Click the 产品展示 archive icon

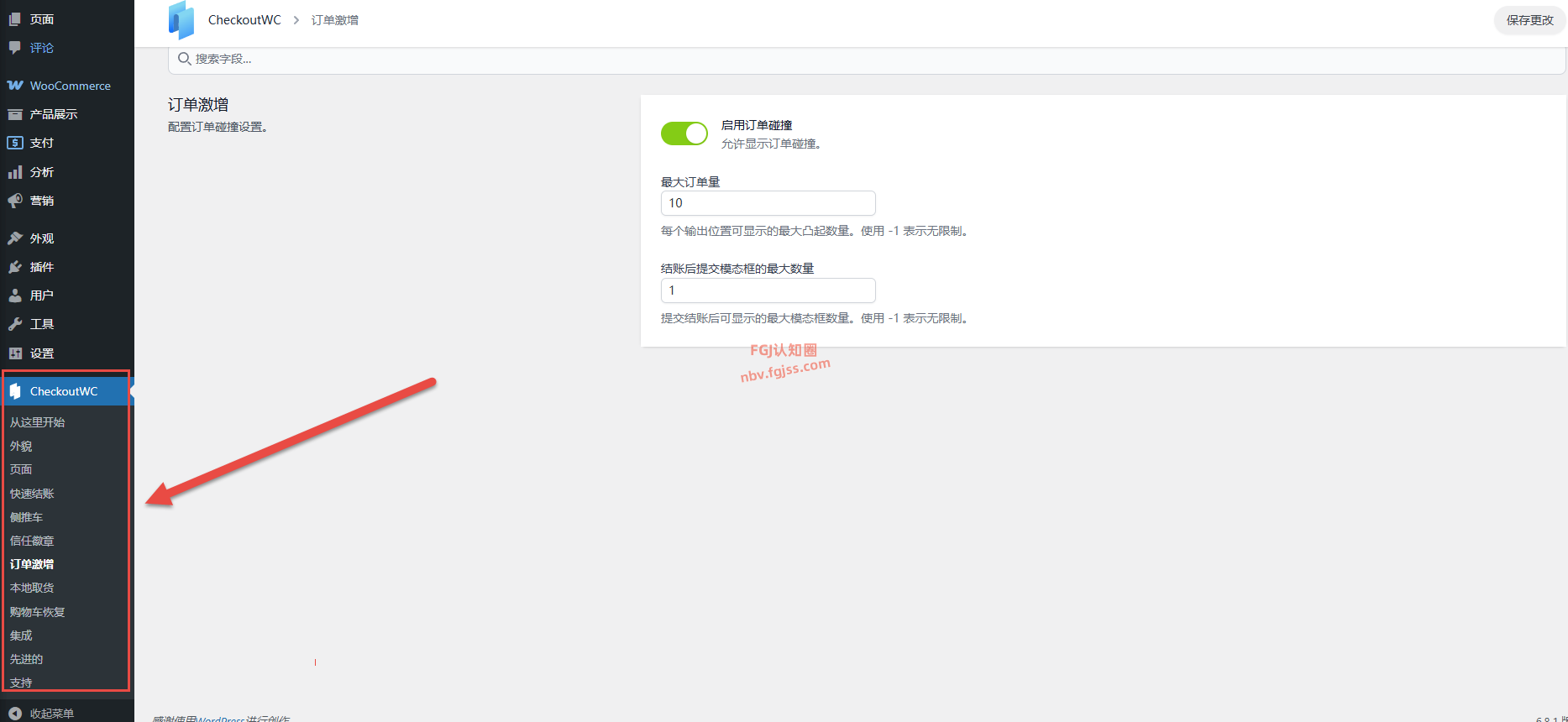tap(15, 114)
